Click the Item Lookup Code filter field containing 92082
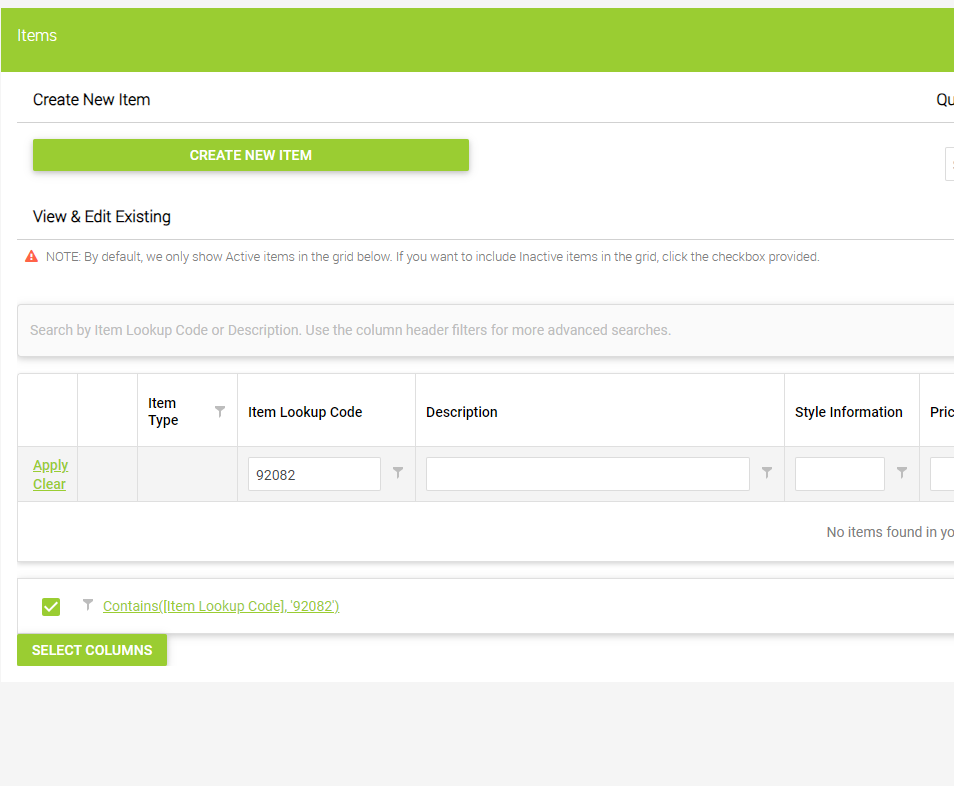The width and height of the screenshot is (954, 786). [x=315, y=474]
